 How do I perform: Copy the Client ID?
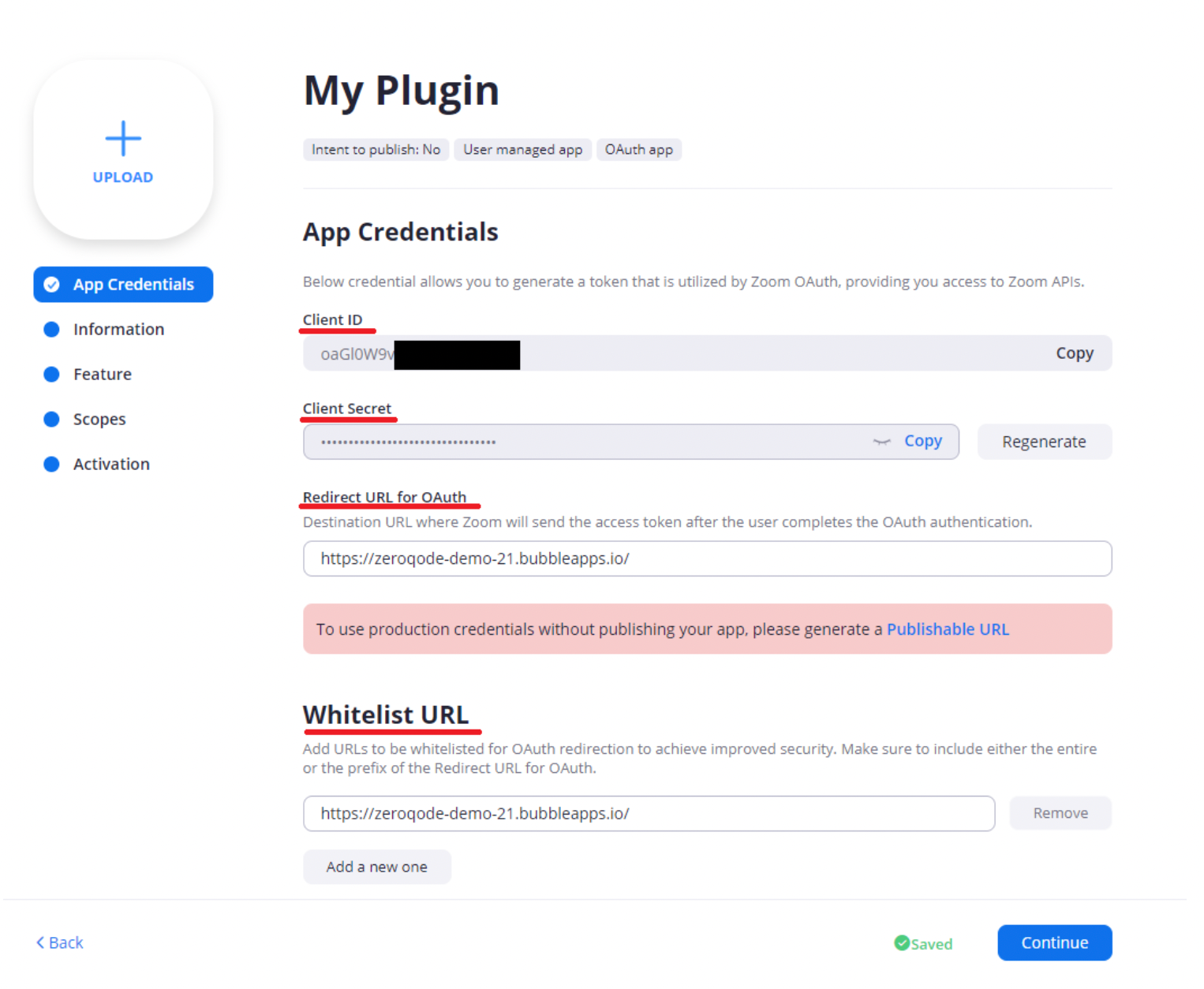click(x=1075, y=353)
